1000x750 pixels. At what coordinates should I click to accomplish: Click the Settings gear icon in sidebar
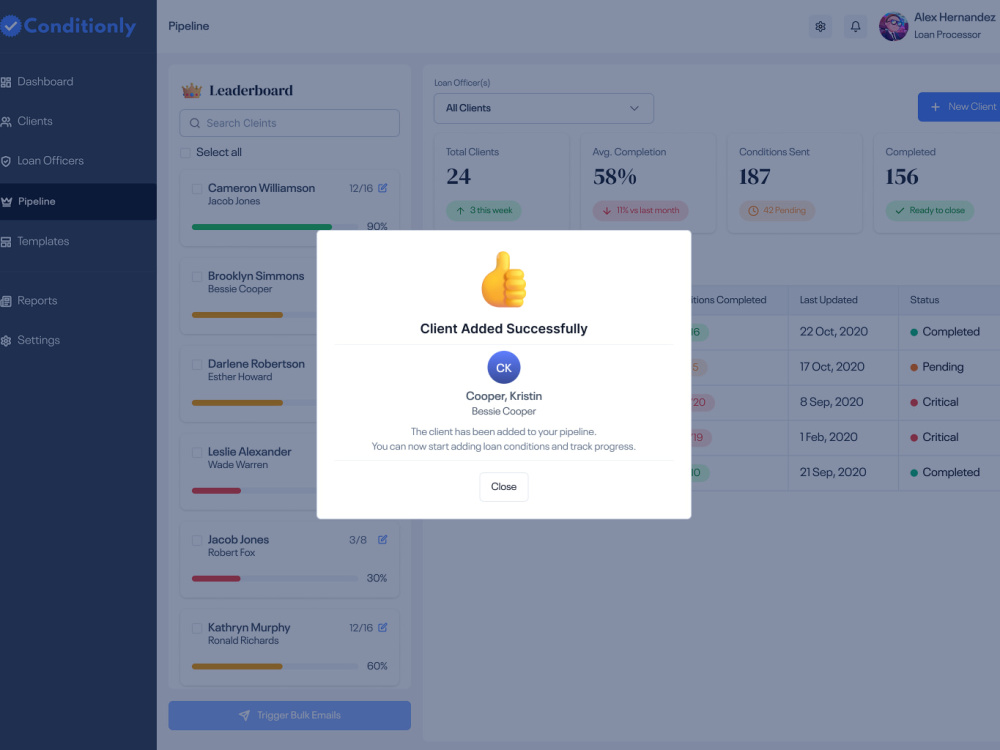[6, 341]
